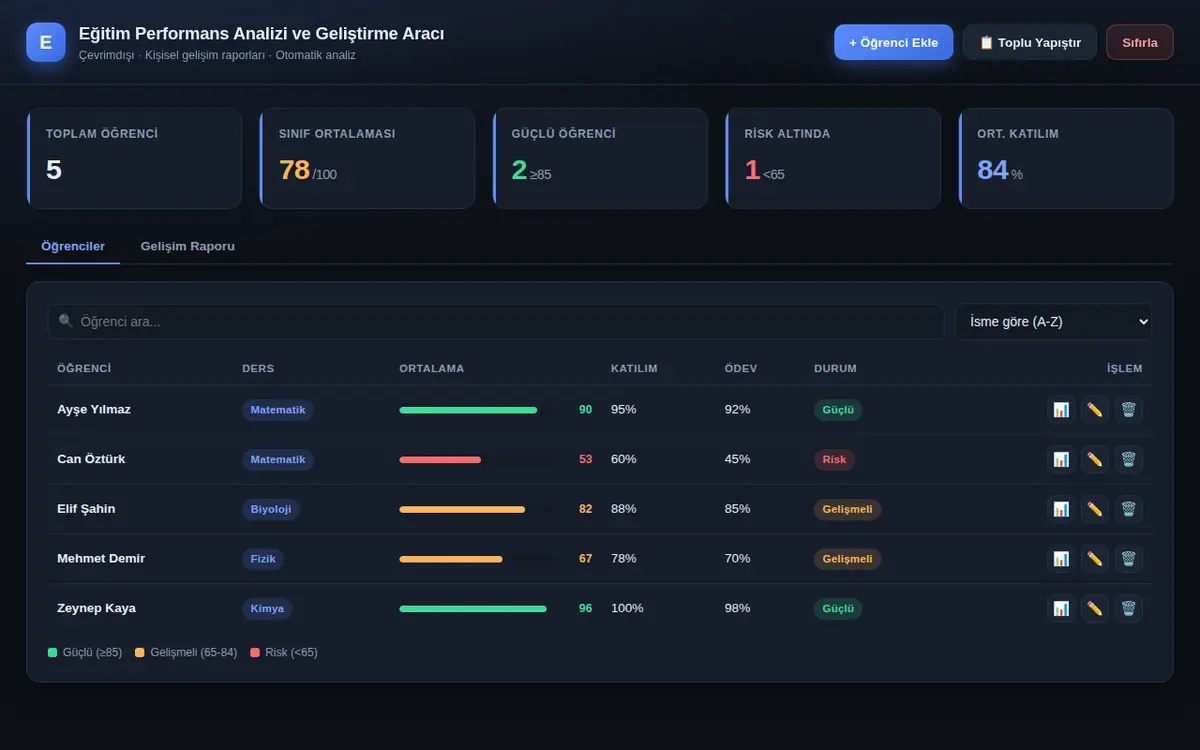1200x750 pixels.
Task: Focus the Öğrenci ara search field
Action: pyautogui.click(x=496, y=322)
